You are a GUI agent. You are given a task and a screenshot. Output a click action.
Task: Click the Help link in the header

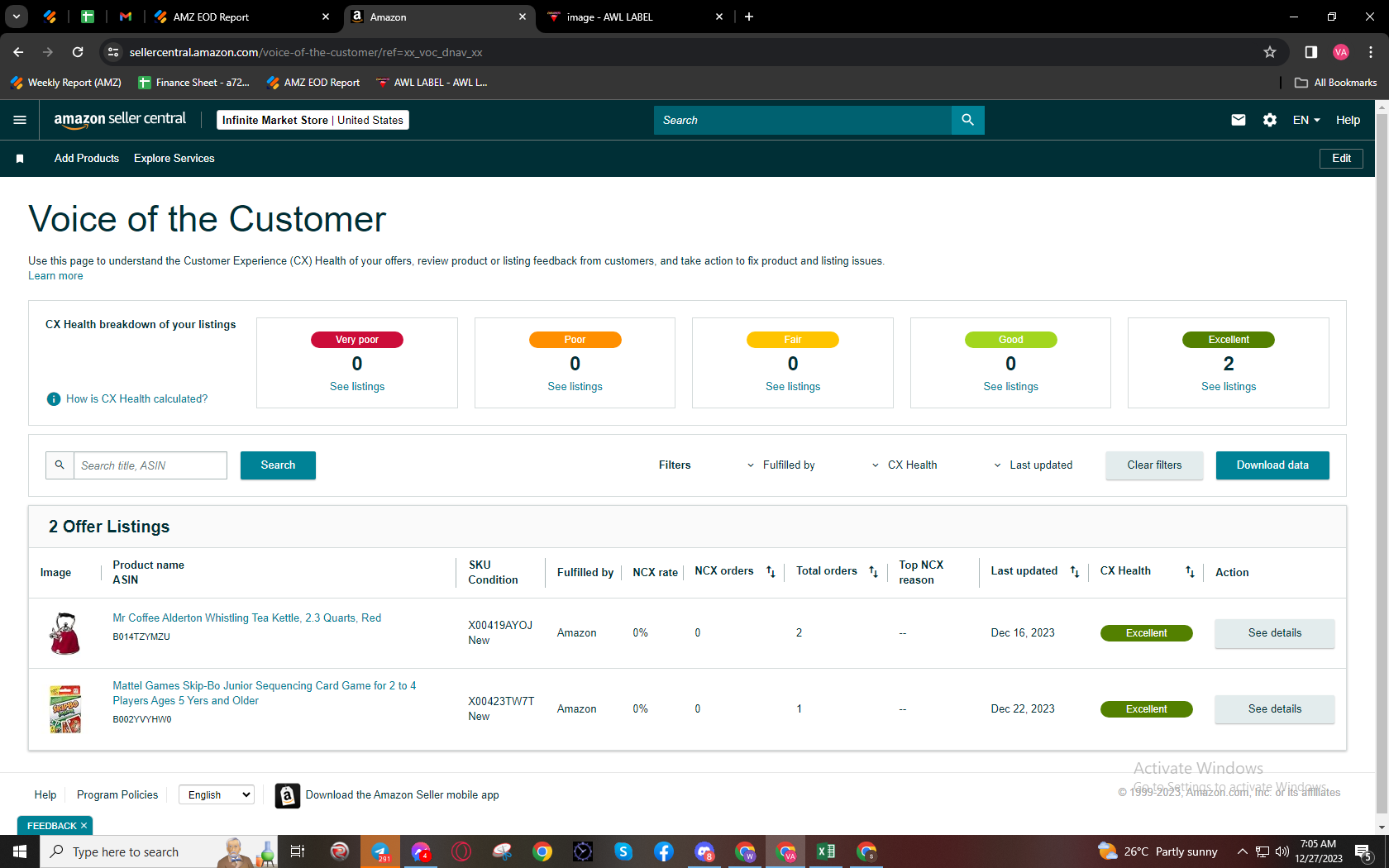pos(1348,120)
